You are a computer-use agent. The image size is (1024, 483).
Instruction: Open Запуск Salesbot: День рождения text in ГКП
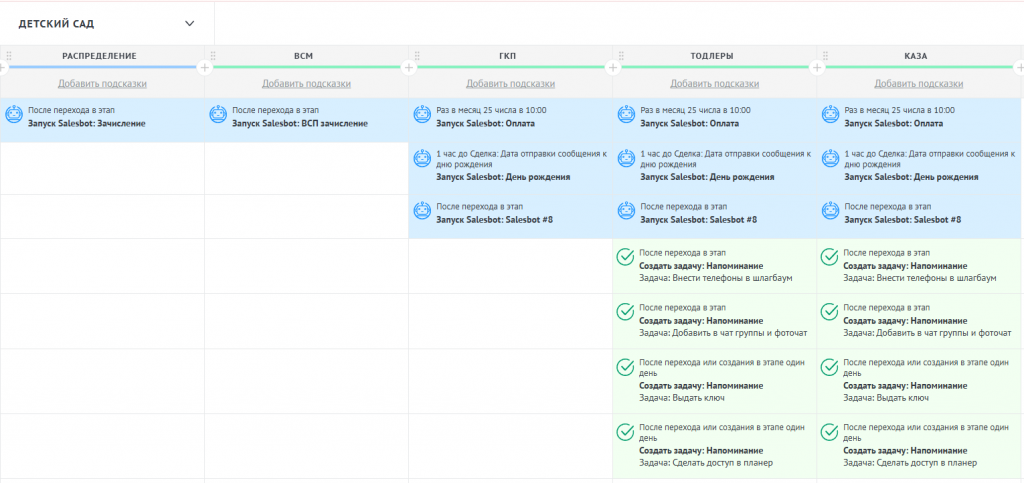point(503,177)
